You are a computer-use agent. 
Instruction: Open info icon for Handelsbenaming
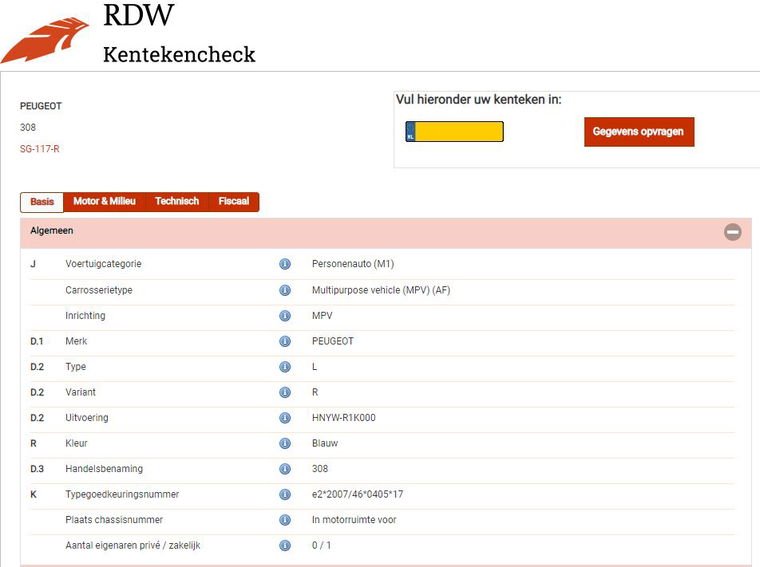coord(285,469)
